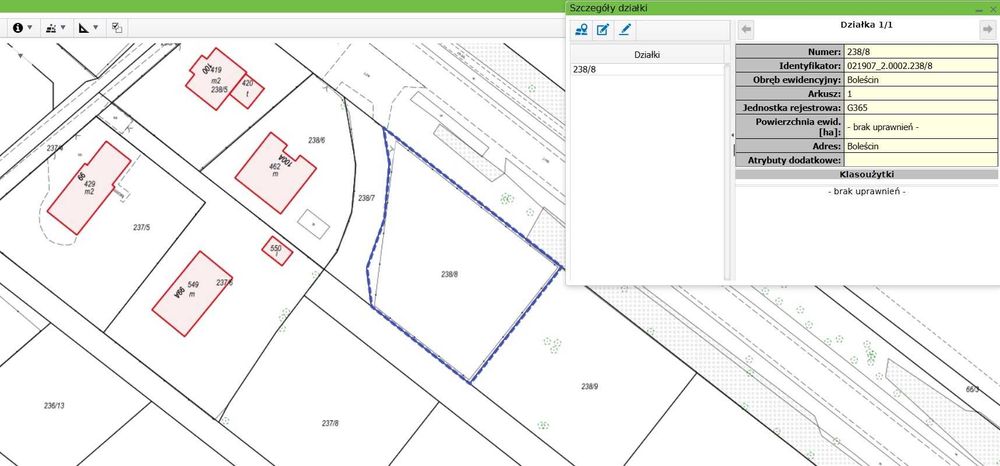Viewport: 1000px width, 466px height.
Task: Click parcel label 66/3 on map
Action: pyautogui.click(x=972, y=388)
